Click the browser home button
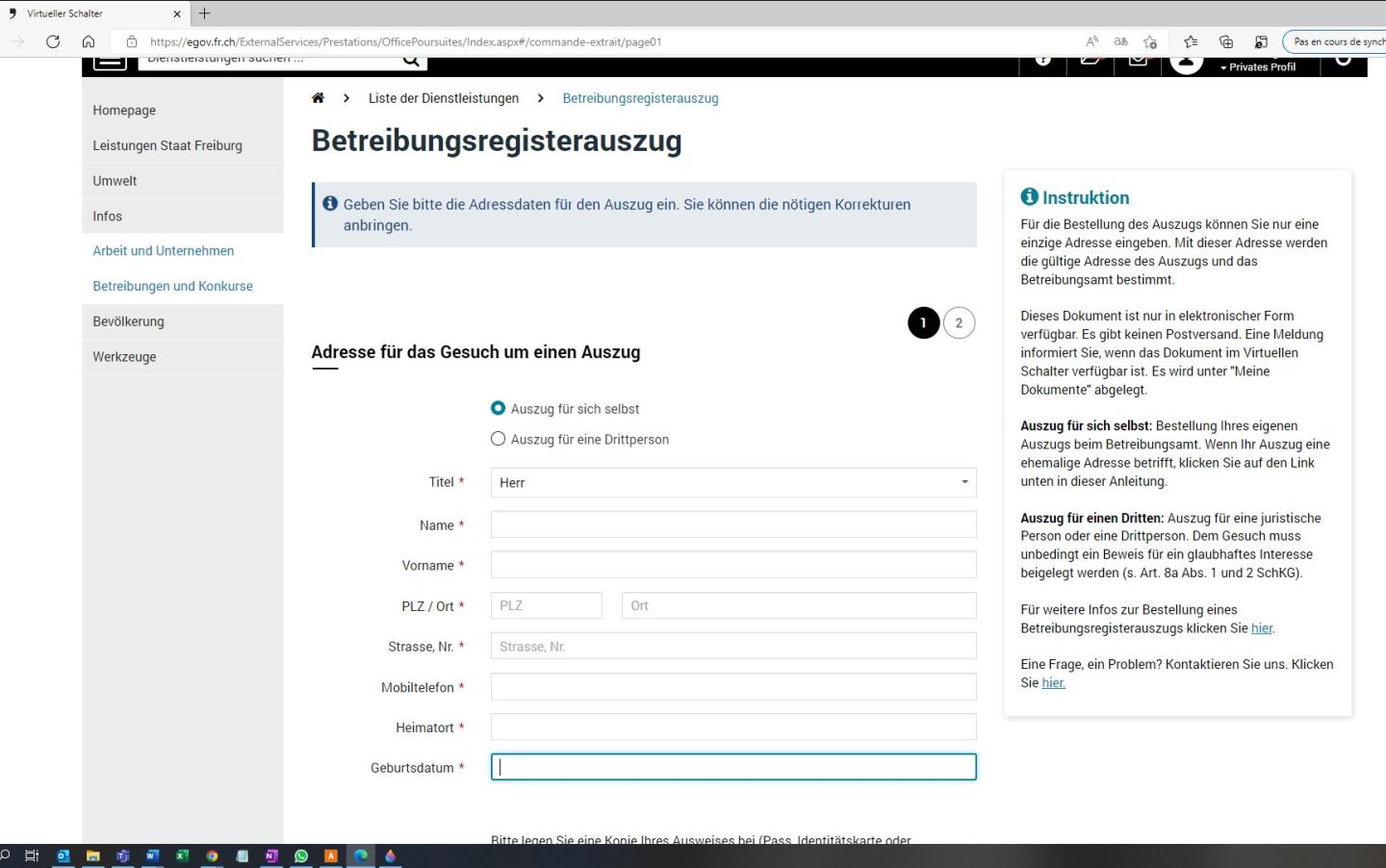The width and height of the screenshot is (1386, 868). click(x=89, y=41)
